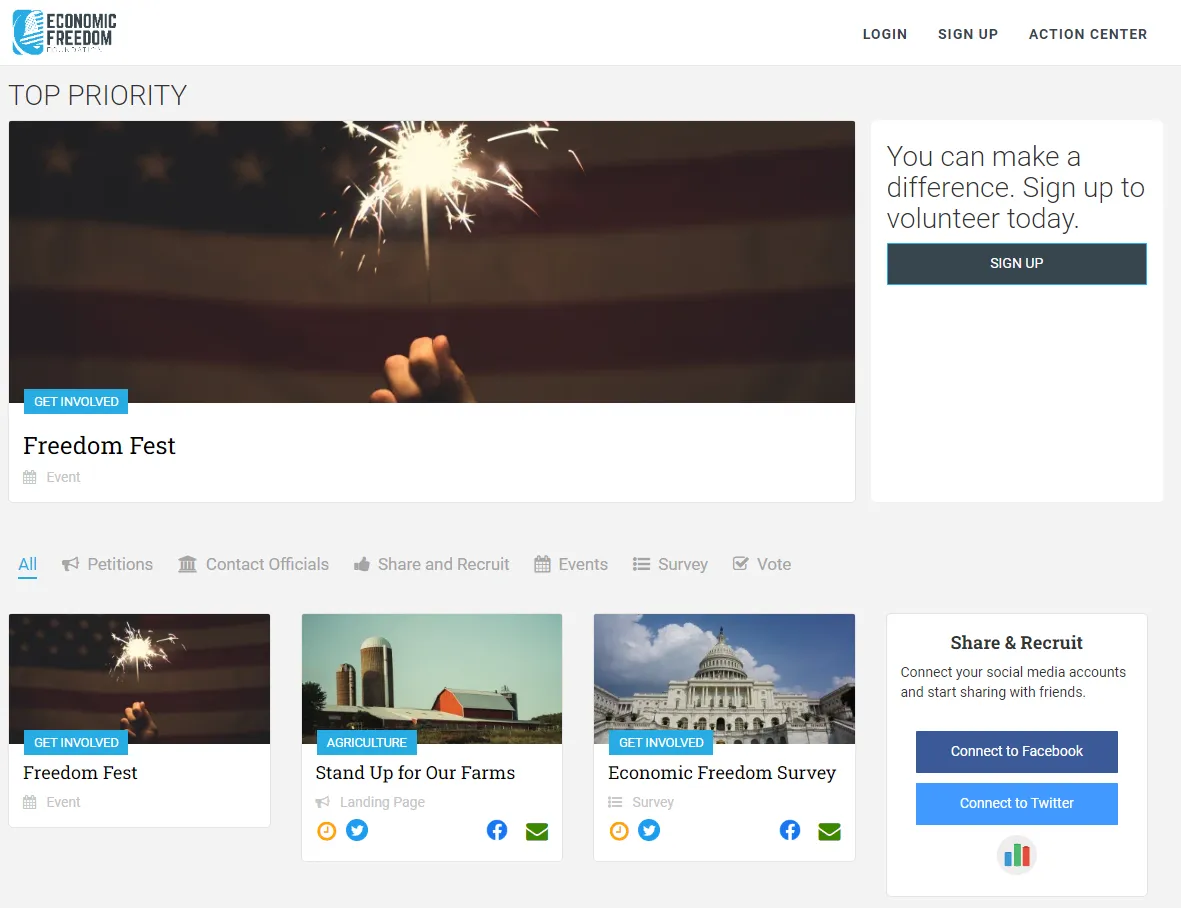Click Connect to Facebook button
This screenshot has width=1181, height=908.
[1017, 751]
